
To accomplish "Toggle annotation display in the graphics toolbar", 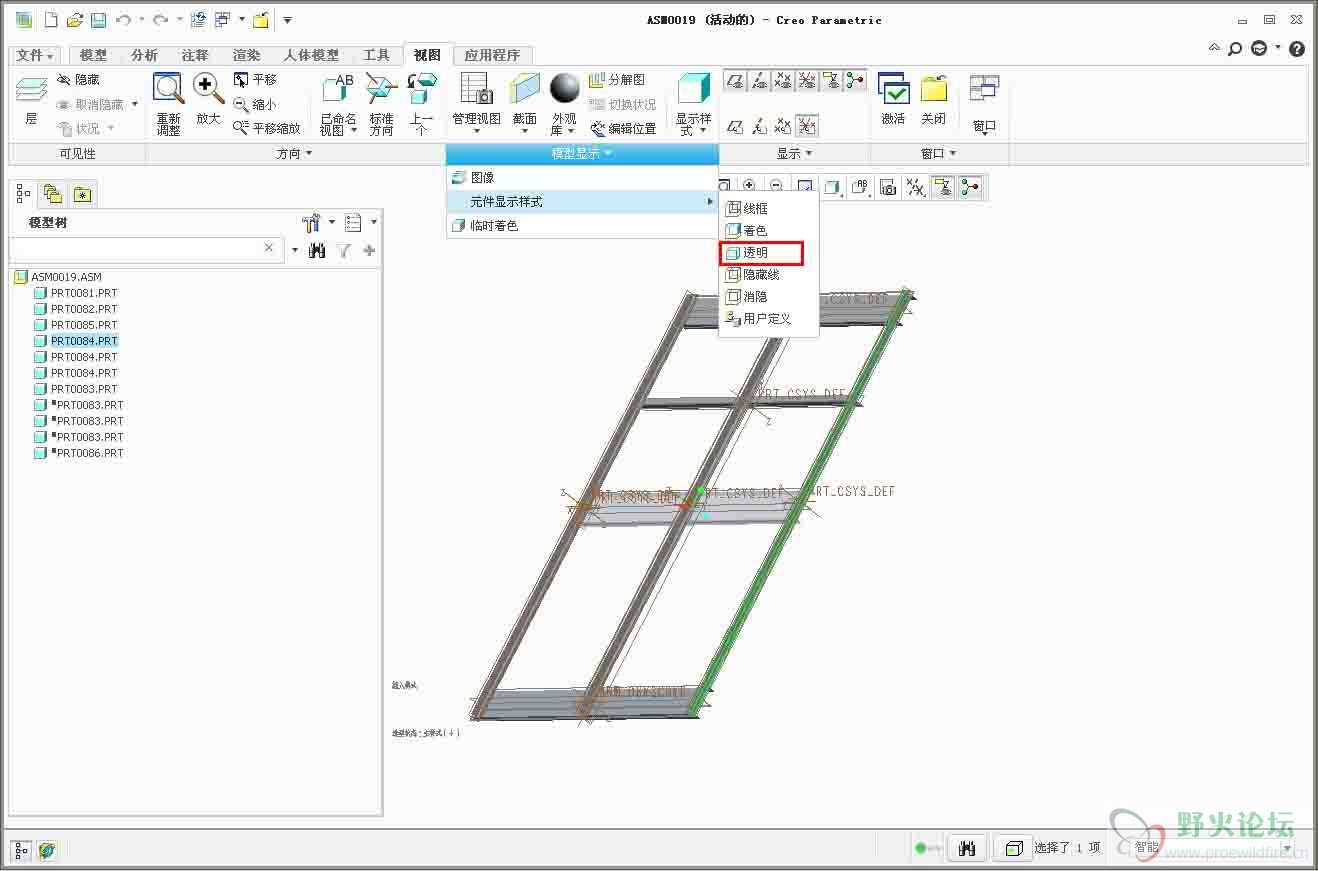I will [943, 187].
